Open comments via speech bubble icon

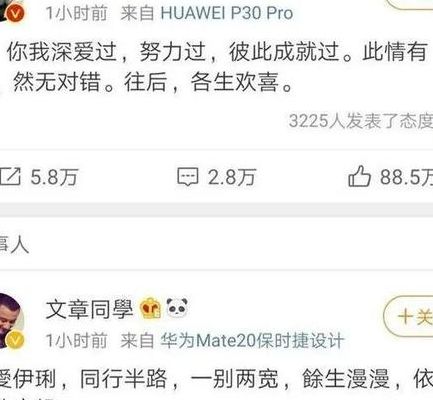188,177
